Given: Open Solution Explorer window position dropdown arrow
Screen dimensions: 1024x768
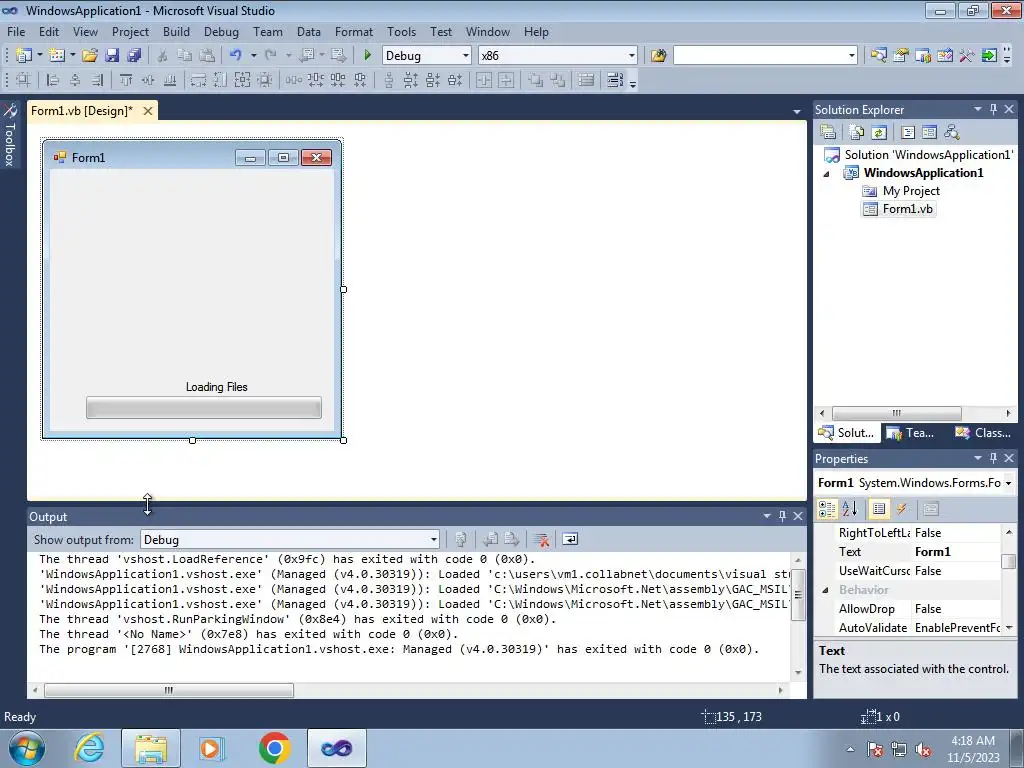Looking at the screenshot, I should click(x=978, y=110).
